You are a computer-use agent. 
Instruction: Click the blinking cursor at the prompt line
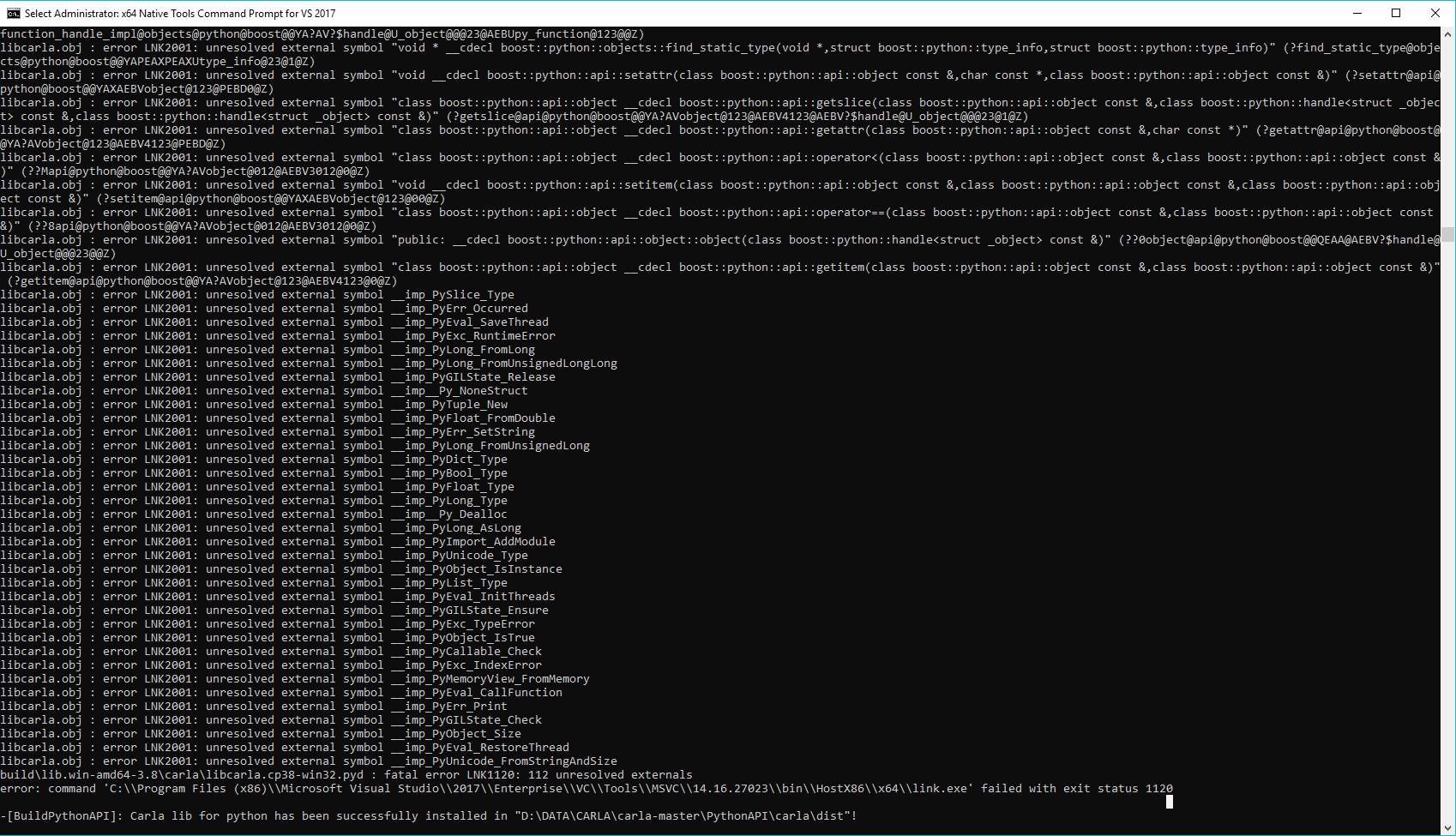click(1168, 803)
